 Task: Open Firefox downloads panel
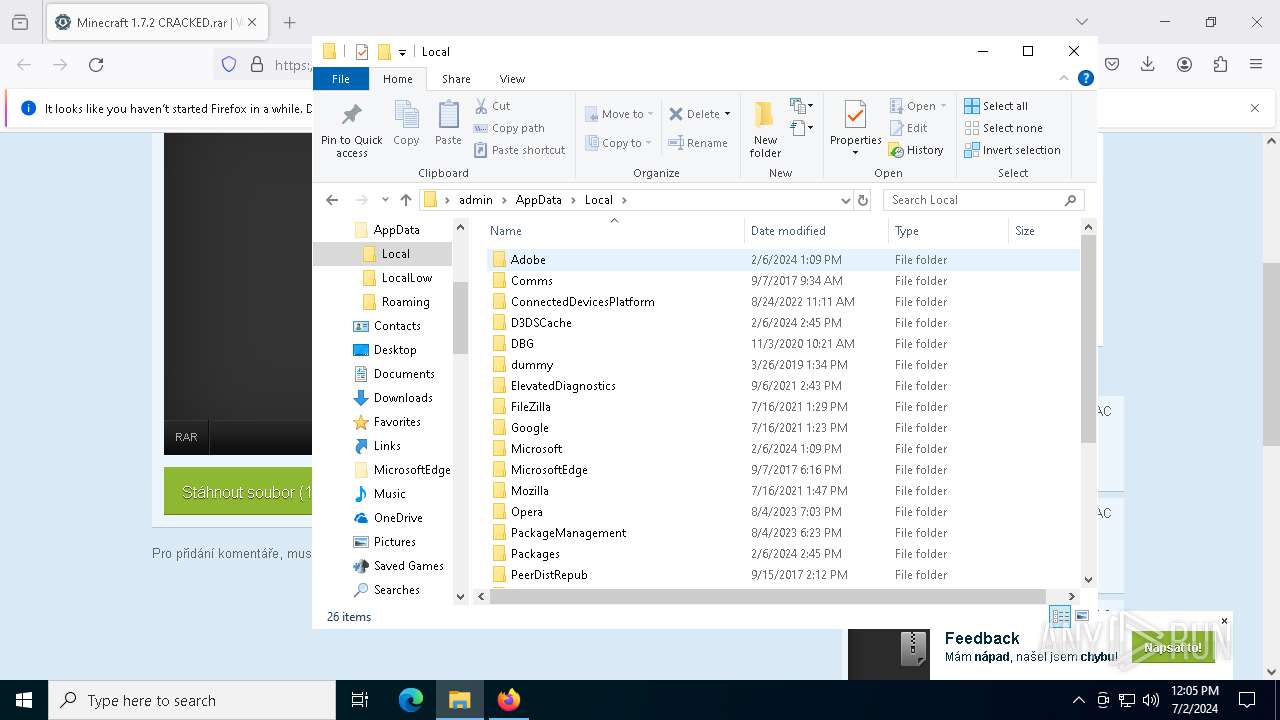click(x=1148, y=64)
